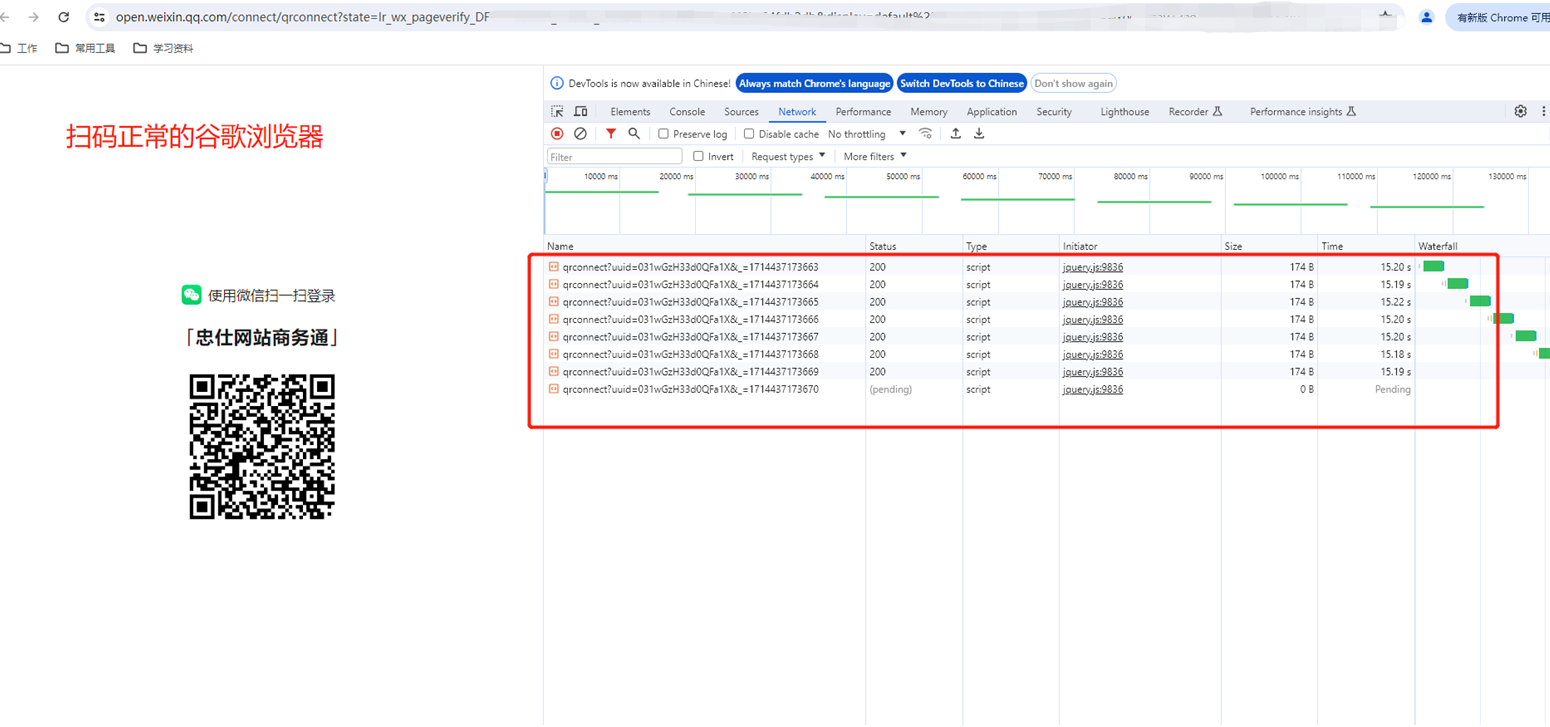Expand the More filters dropdown
Screen dimensions: 1550x727
click(x=875, y=156)
